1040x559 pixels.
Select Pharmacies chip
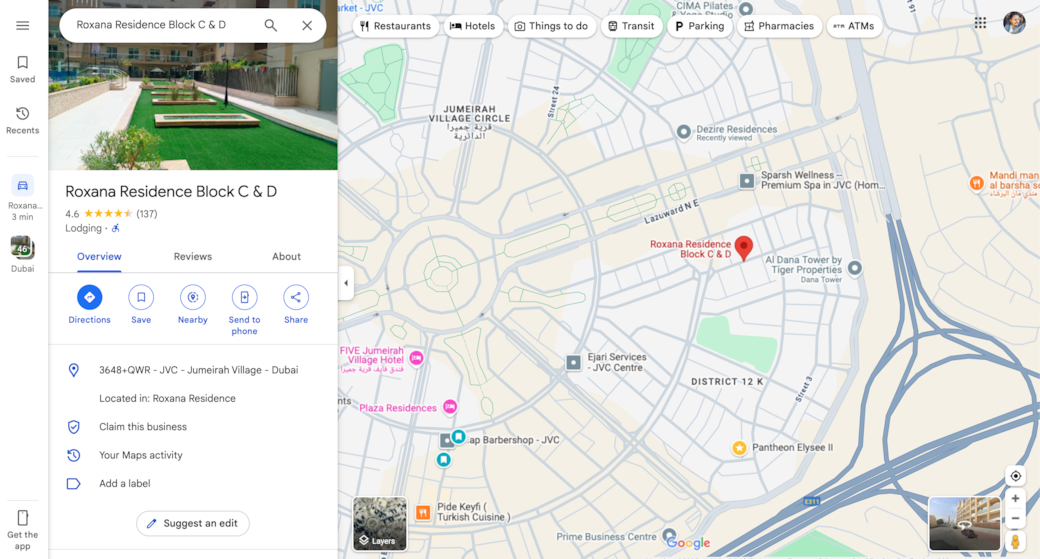pos(779,26)
